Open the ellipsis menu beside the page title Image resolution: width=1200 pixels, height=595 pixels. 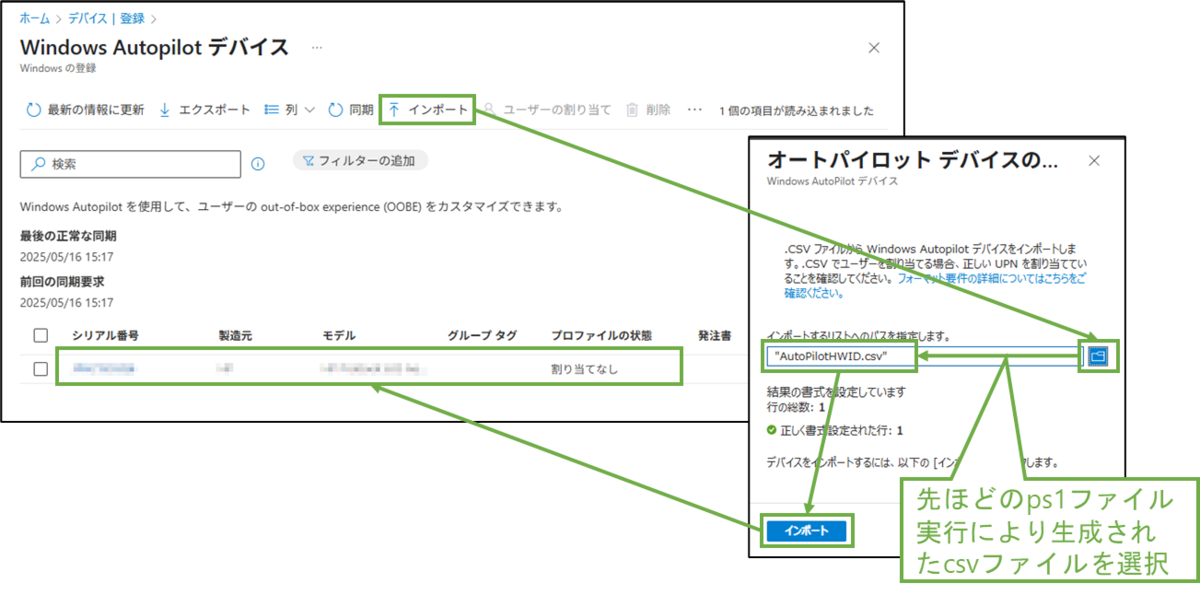tap(316, 47)
